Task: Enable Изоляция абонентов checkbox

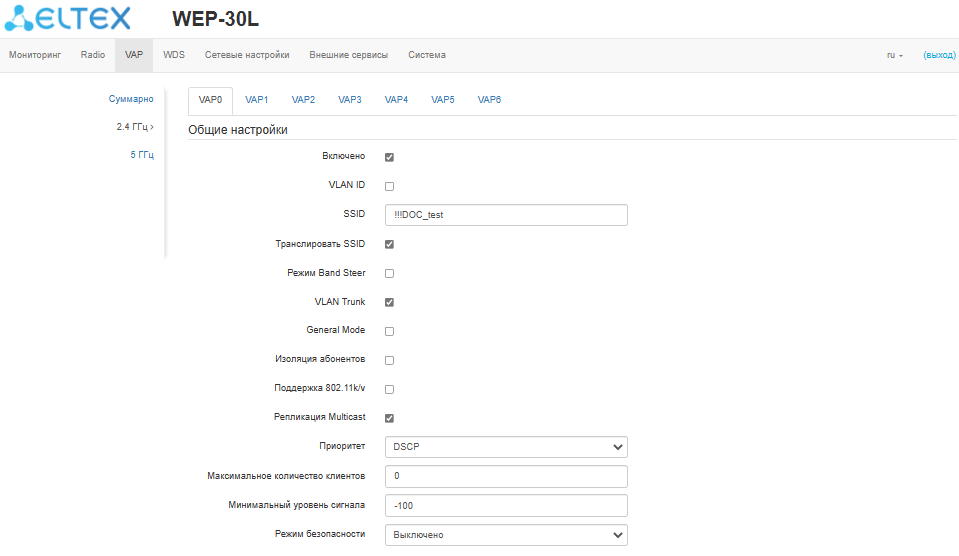Action: tap(390, 360)
